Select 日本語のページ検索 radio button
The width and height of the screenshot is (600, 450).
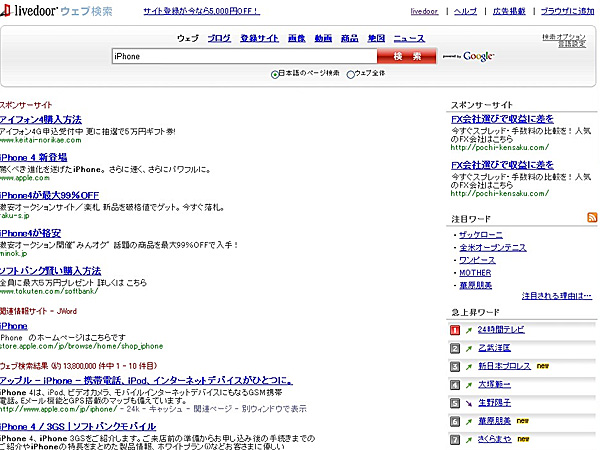[274, 75]
